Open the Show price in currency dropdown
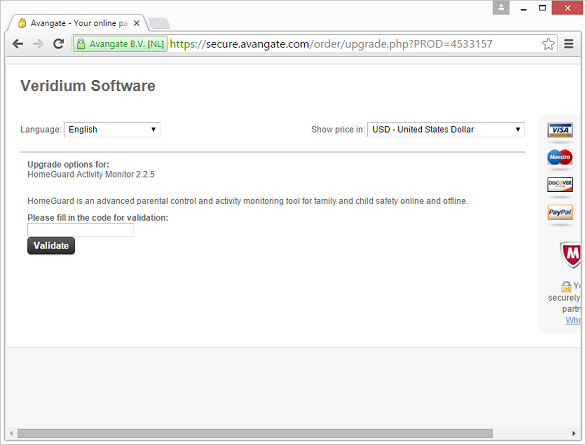586x445 pixels. [x=446, y=130]
